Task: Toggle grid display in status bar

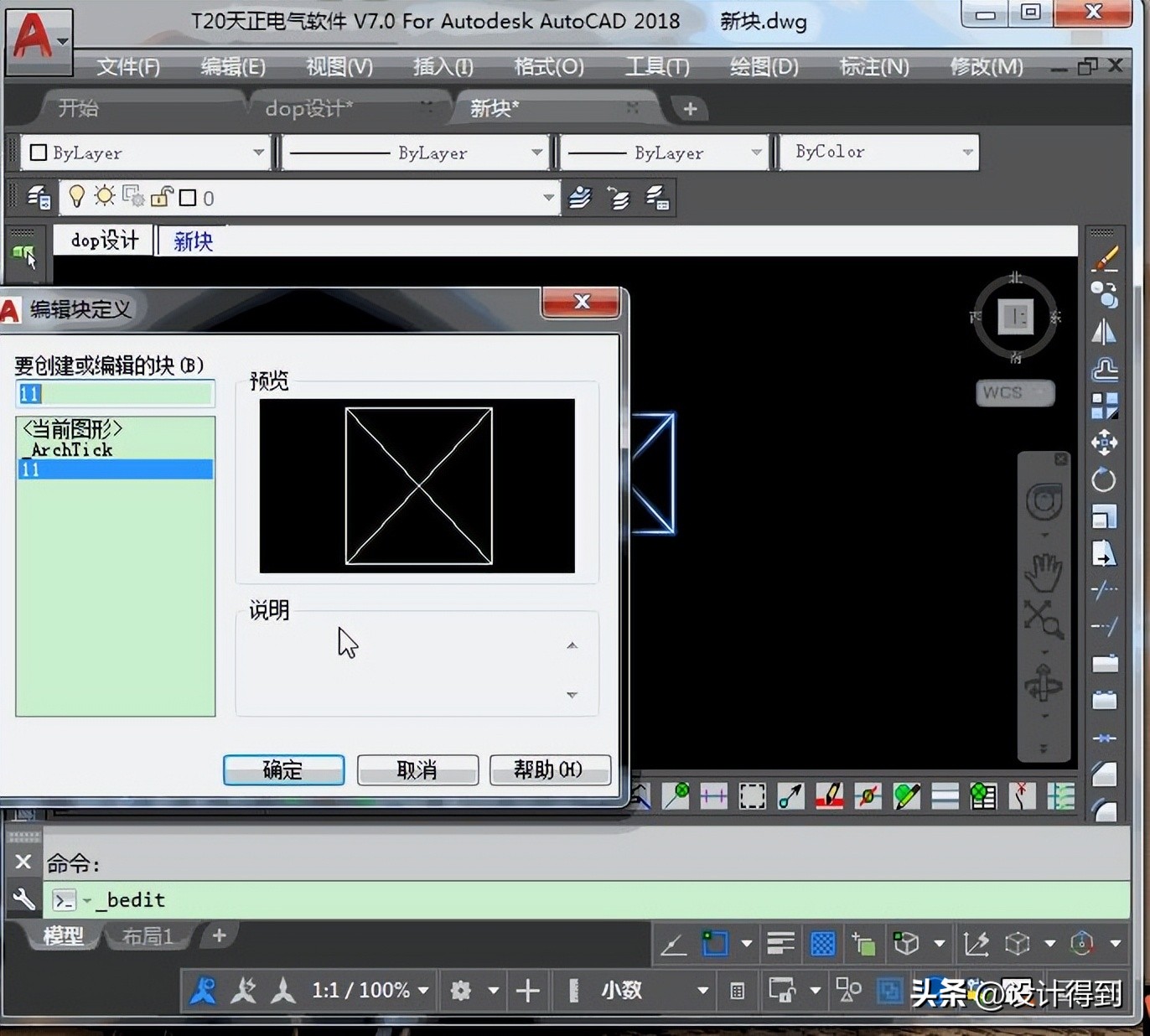Action: [x=822, y=944]
